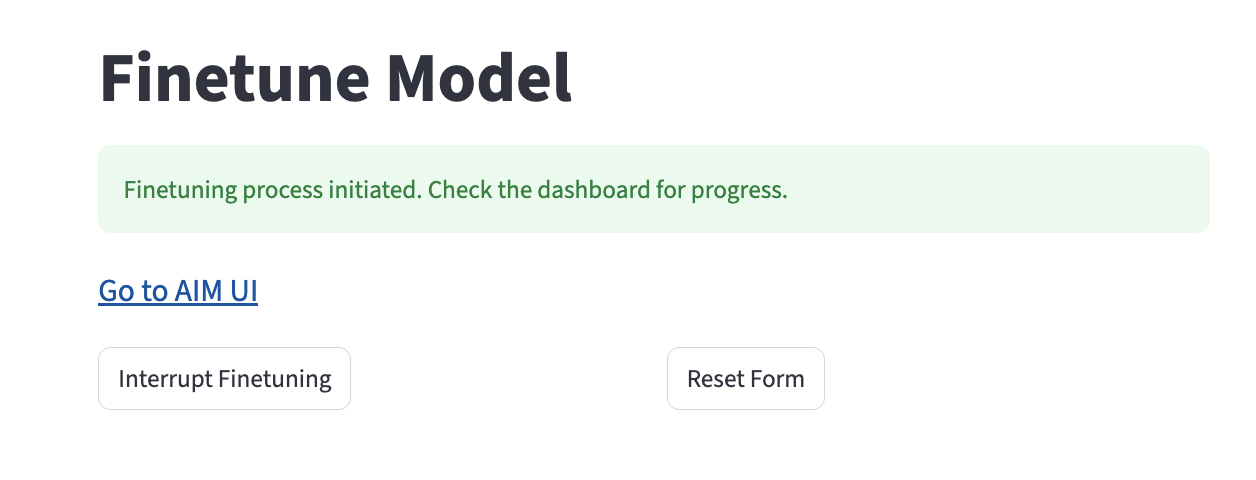The image size is (1256, 480).
Task: Click the word 'Finetune' in the heading
Action: pyautogui.click(x=236, y=79)
